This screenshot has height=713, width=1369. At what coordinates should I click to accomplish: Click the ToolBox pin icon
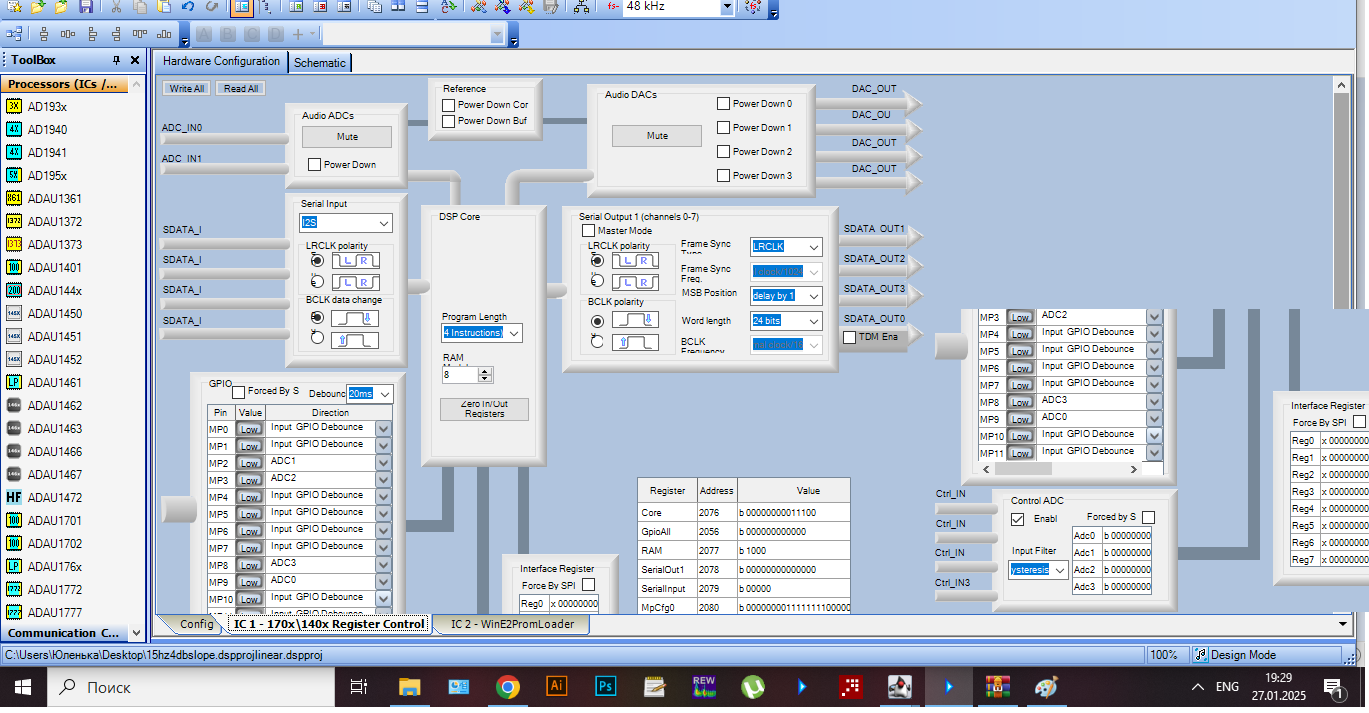point(116,60)
